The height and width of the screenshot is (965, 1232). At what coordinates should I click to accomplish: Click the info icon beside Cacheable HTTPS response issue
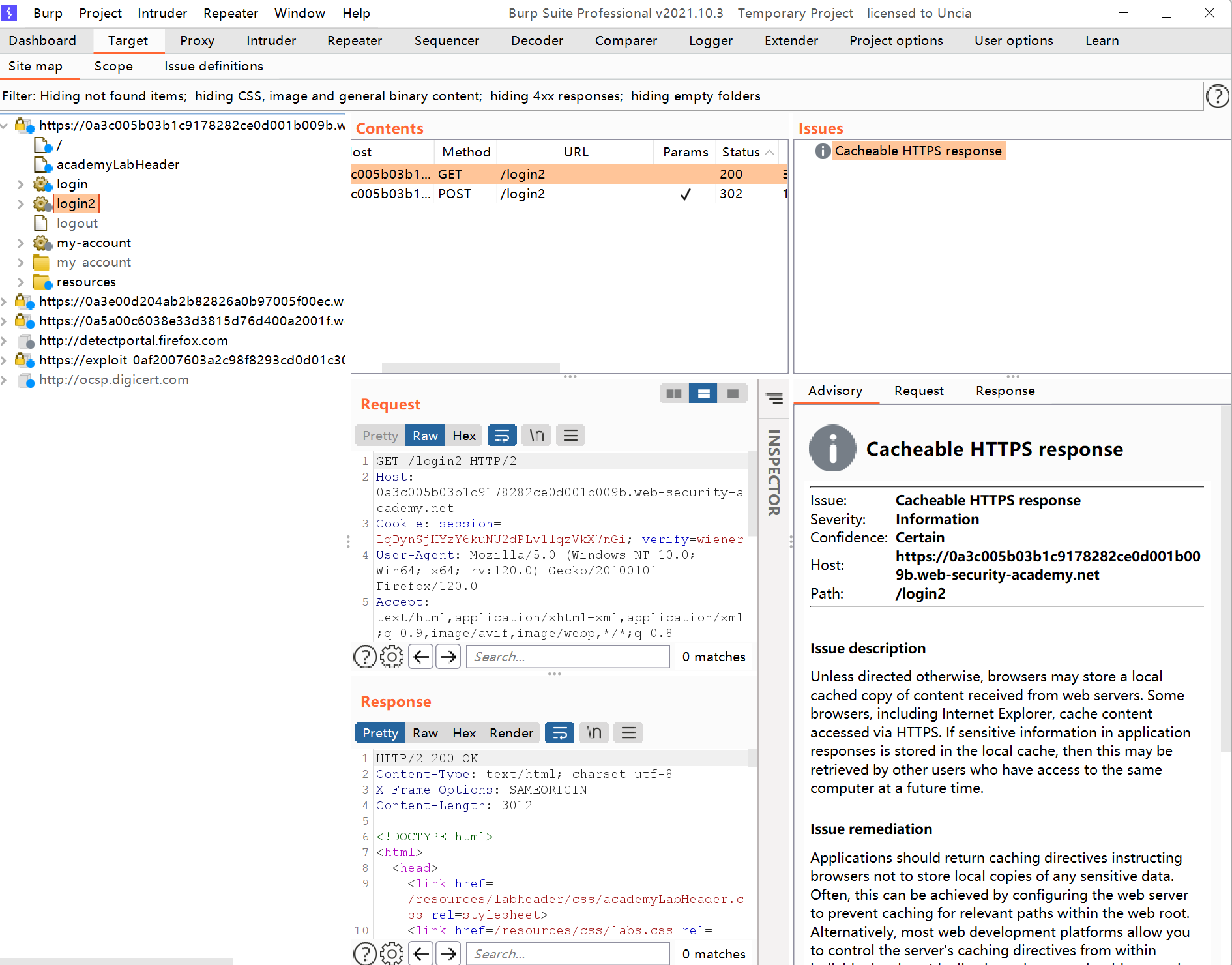click(823, 151)
